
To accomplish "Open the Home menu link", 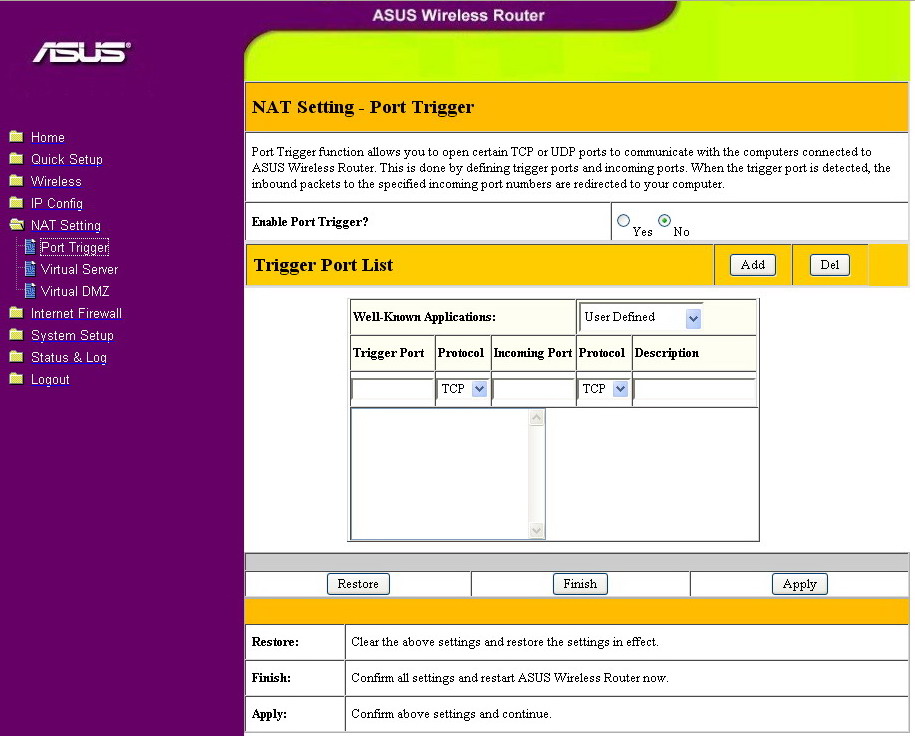I will 47,137.
